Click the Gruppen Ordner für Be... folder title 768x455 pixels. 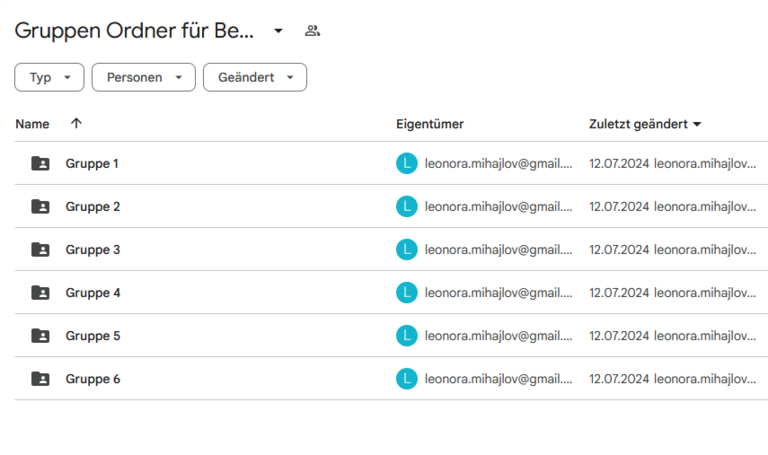134,31
